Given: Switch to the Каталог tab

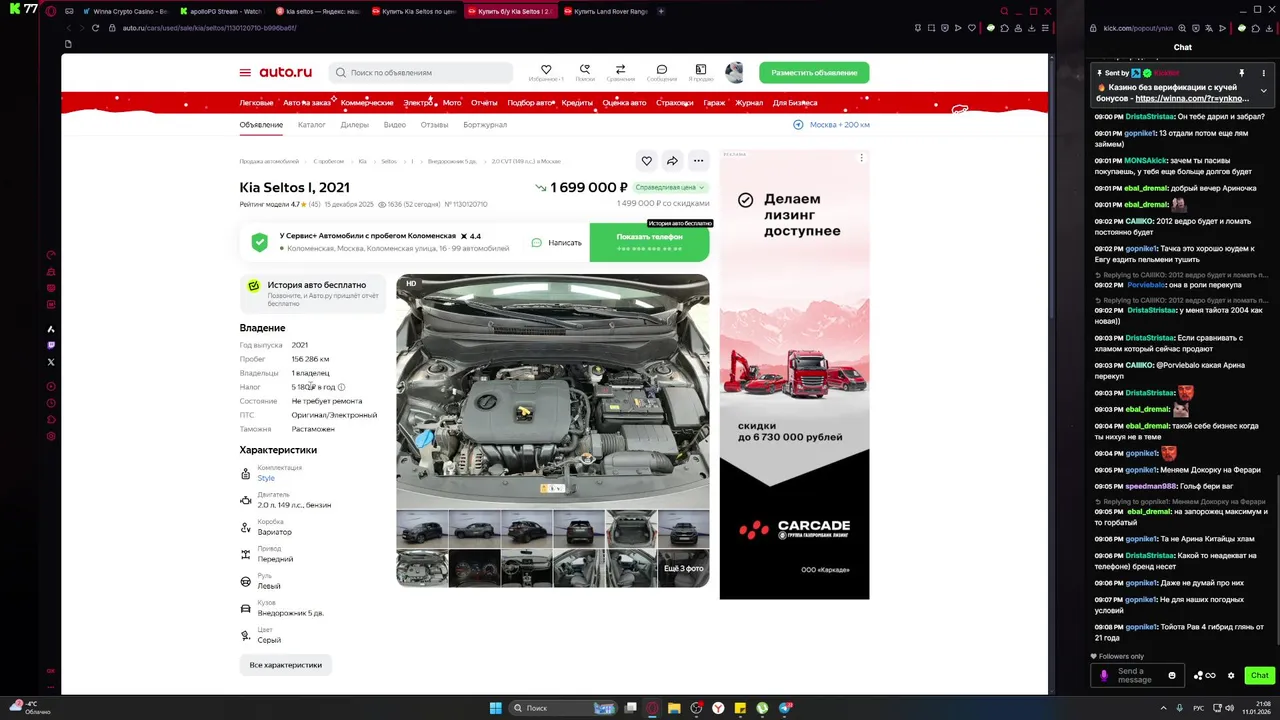Looking at the screenshot, I should tap(312, 125).
